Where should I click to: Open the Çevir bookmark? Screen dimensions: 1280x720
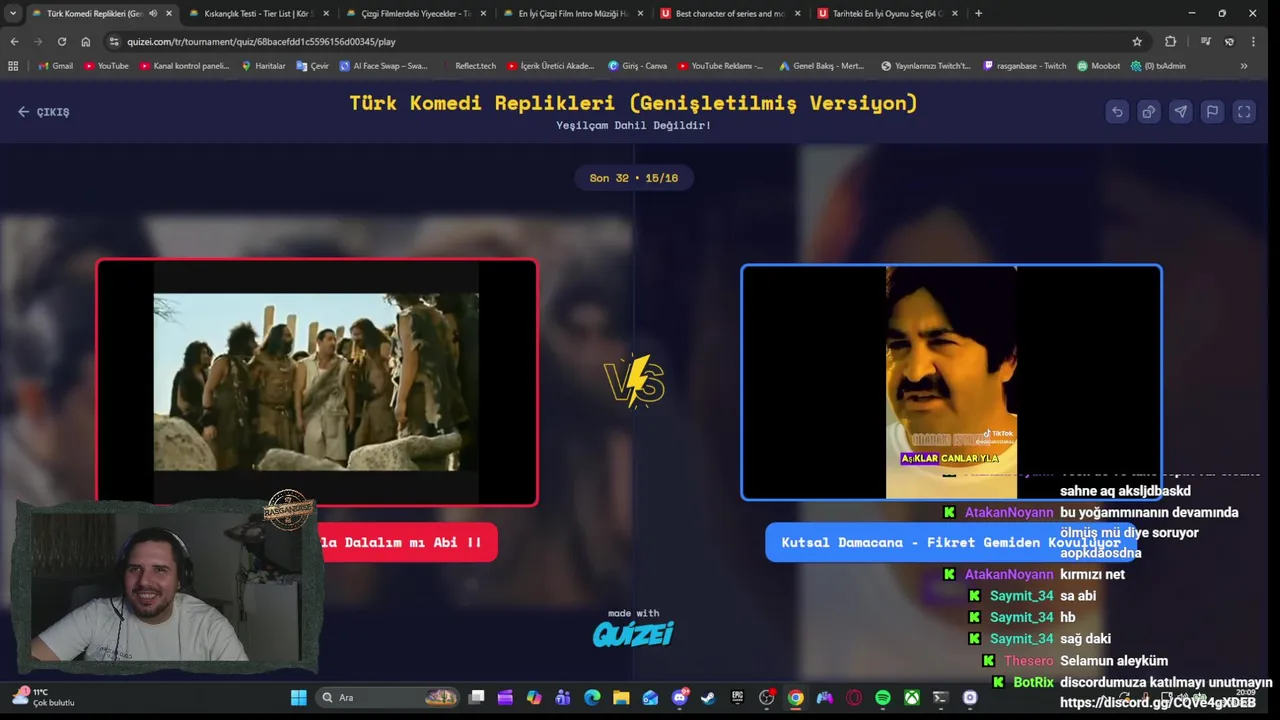tap(312, 66)
